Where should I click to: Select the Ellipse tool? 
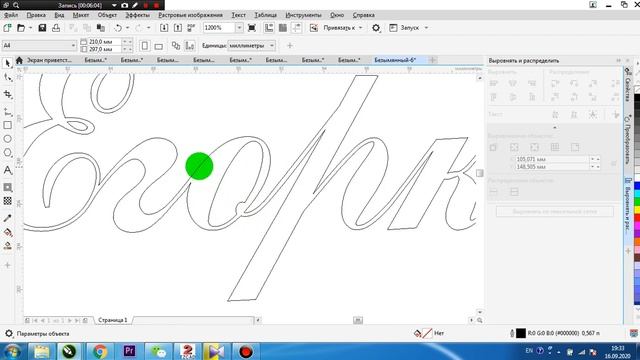7,139
